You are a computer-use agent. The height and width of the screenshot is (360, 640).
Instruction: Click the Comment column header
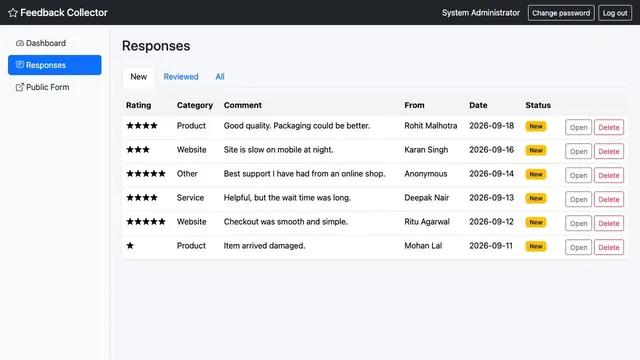[242, 105]
